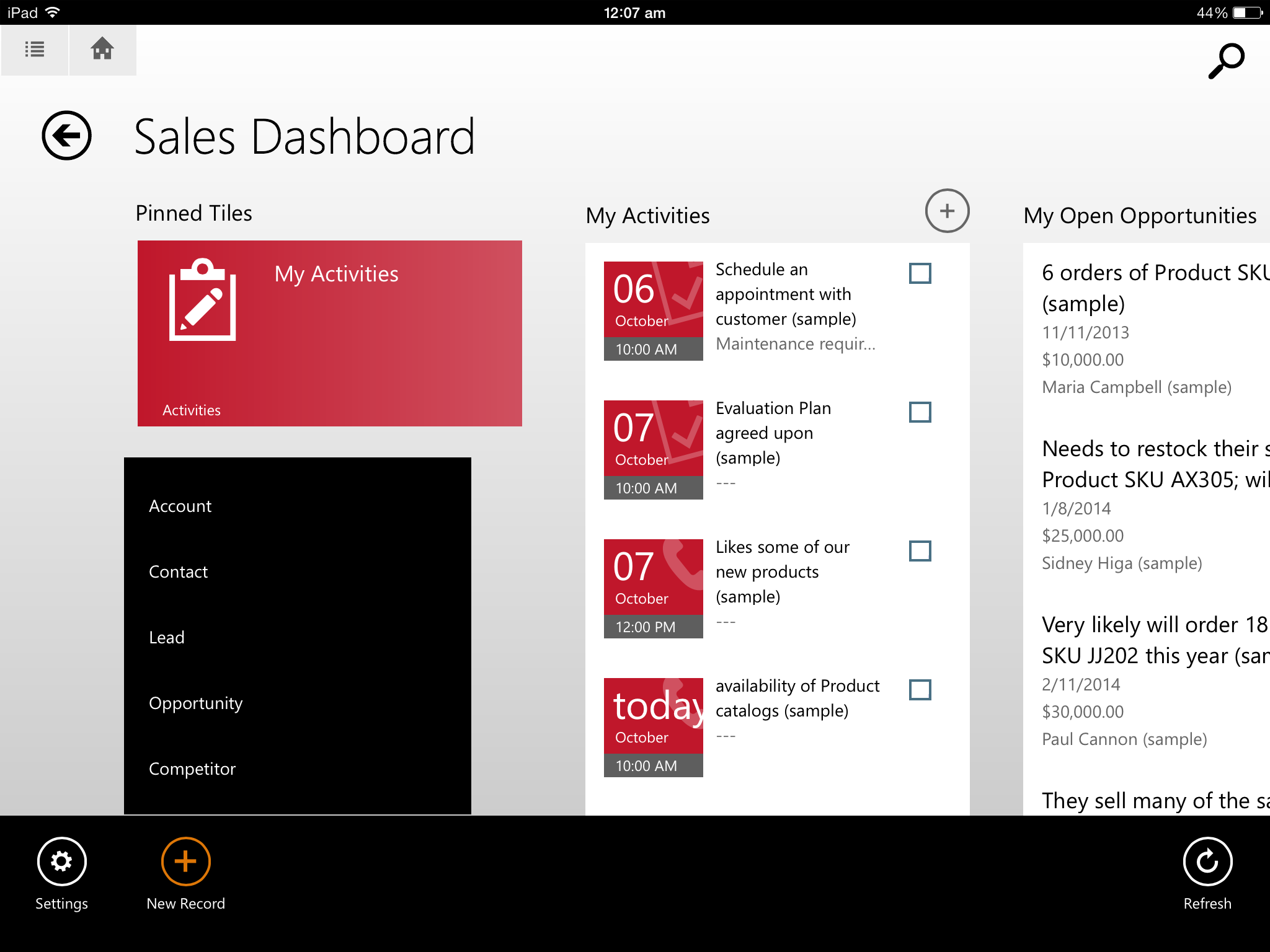Mark Evaluation Plan agreed upon complete
The image size is (1270, 952).
point(920,412)
